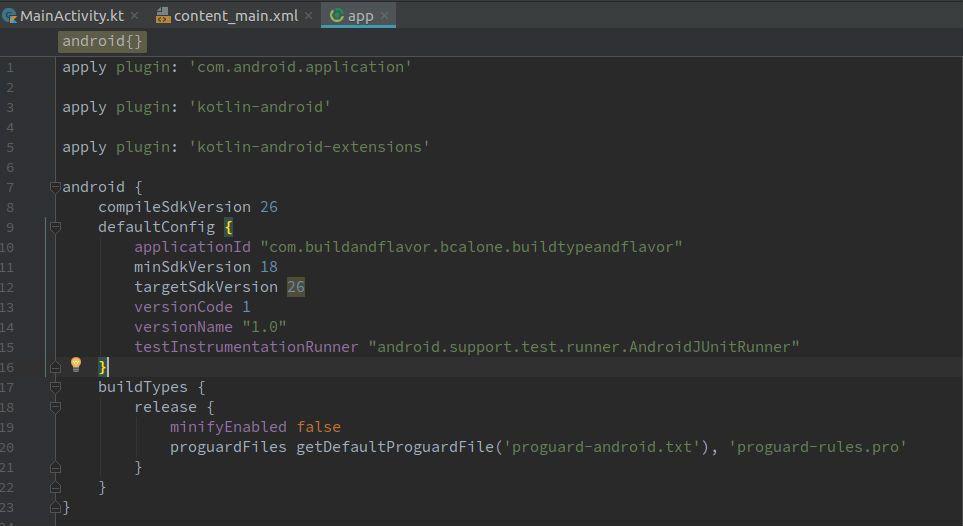This screenshot has width=963, height=526.
Task: Click line number 8 in the gutter
Action: pos(10,207)
